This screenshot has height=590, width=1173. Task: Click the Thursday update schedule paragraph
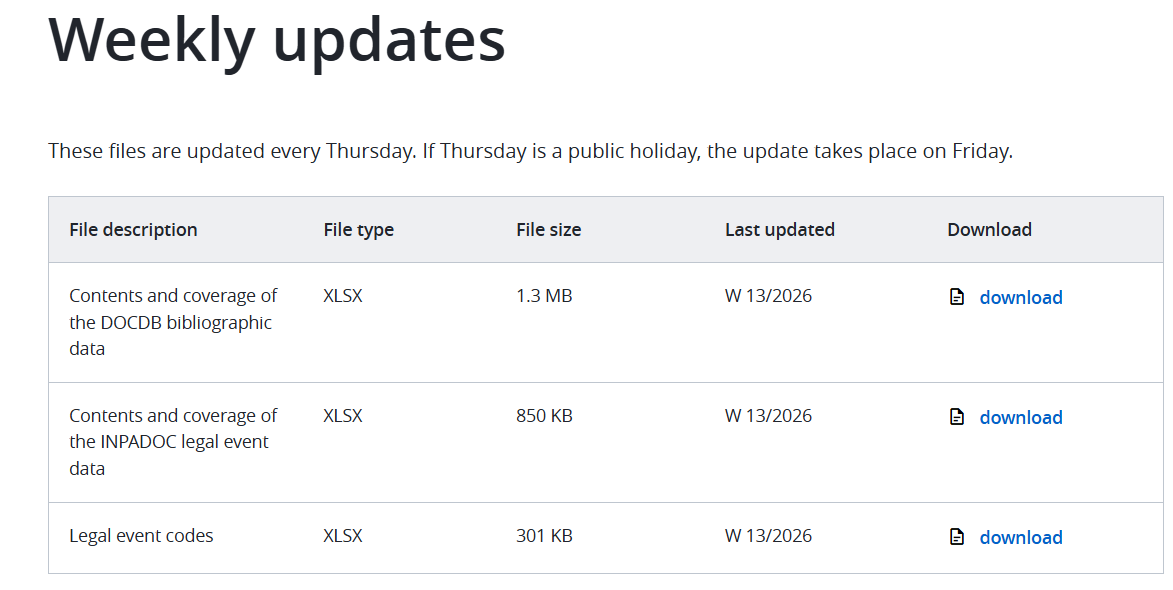(x=530, y=152)
